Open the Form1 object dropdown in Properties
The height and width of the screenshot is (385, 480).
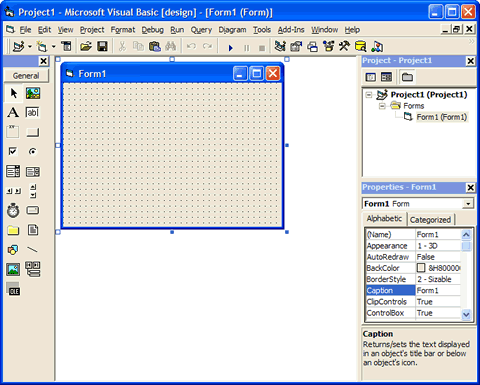pyautogui.click(x=468, y=204)
